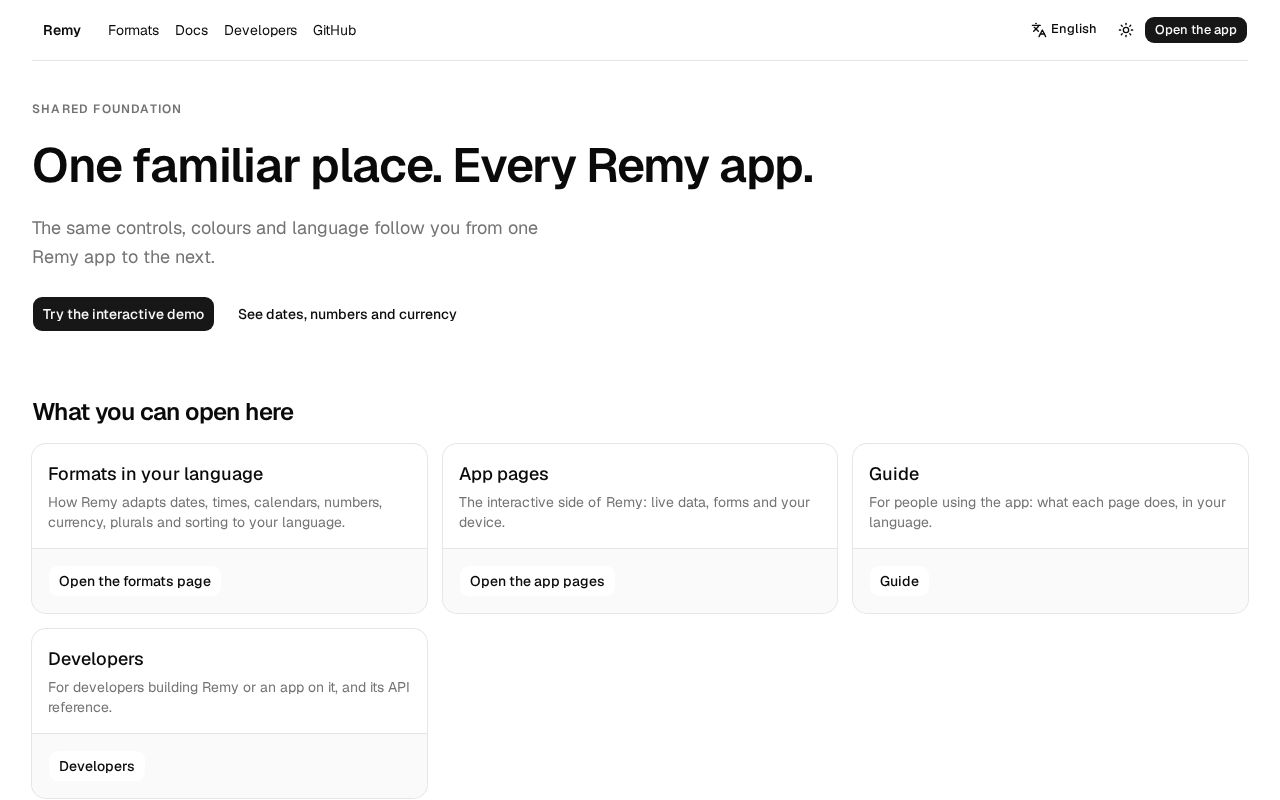
Task: Select the Formats in your language card title
Action: (155, 474)
